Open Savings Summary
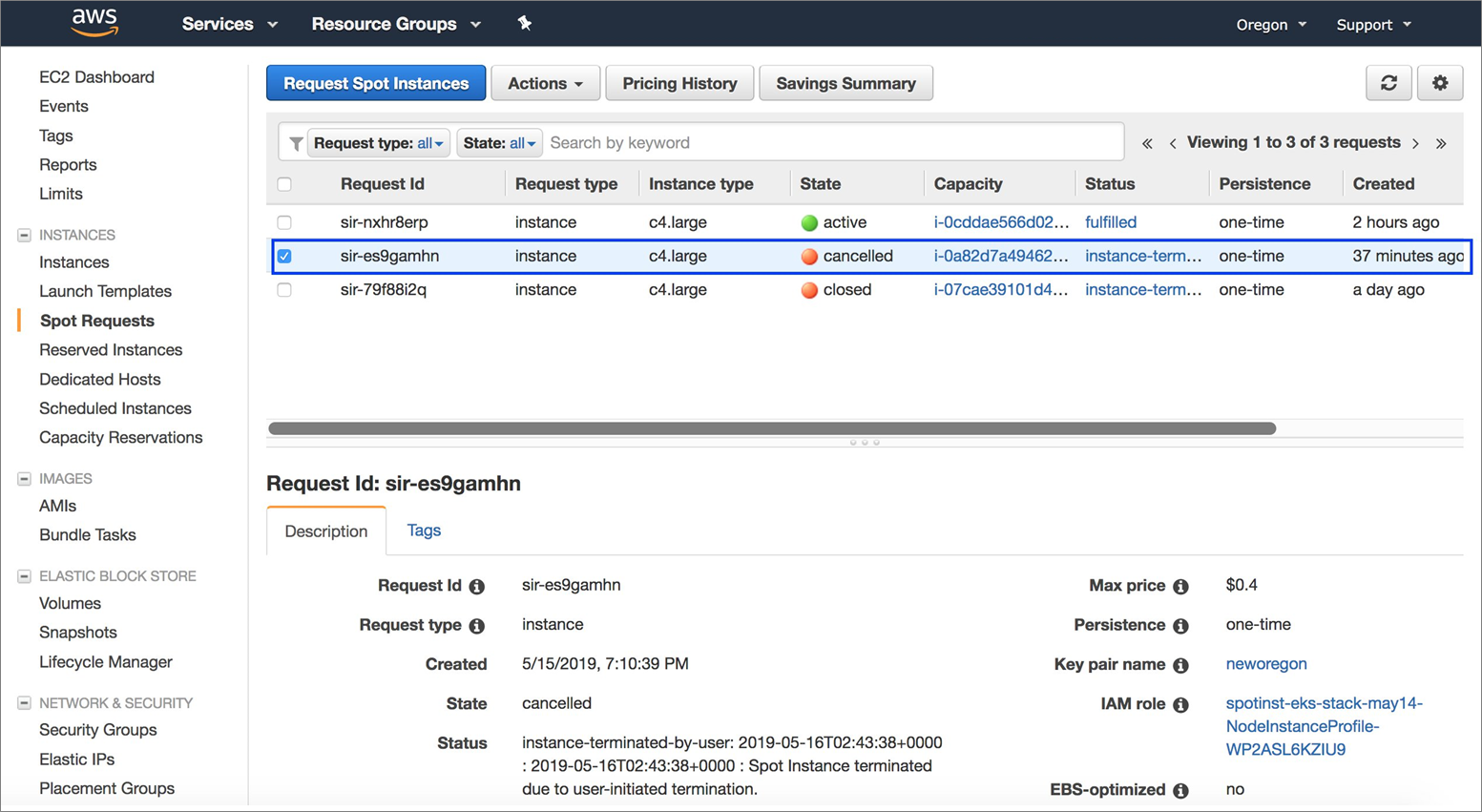Image resolution: width=1482 pixels, height=812 pixels. (x=845, y=83)
